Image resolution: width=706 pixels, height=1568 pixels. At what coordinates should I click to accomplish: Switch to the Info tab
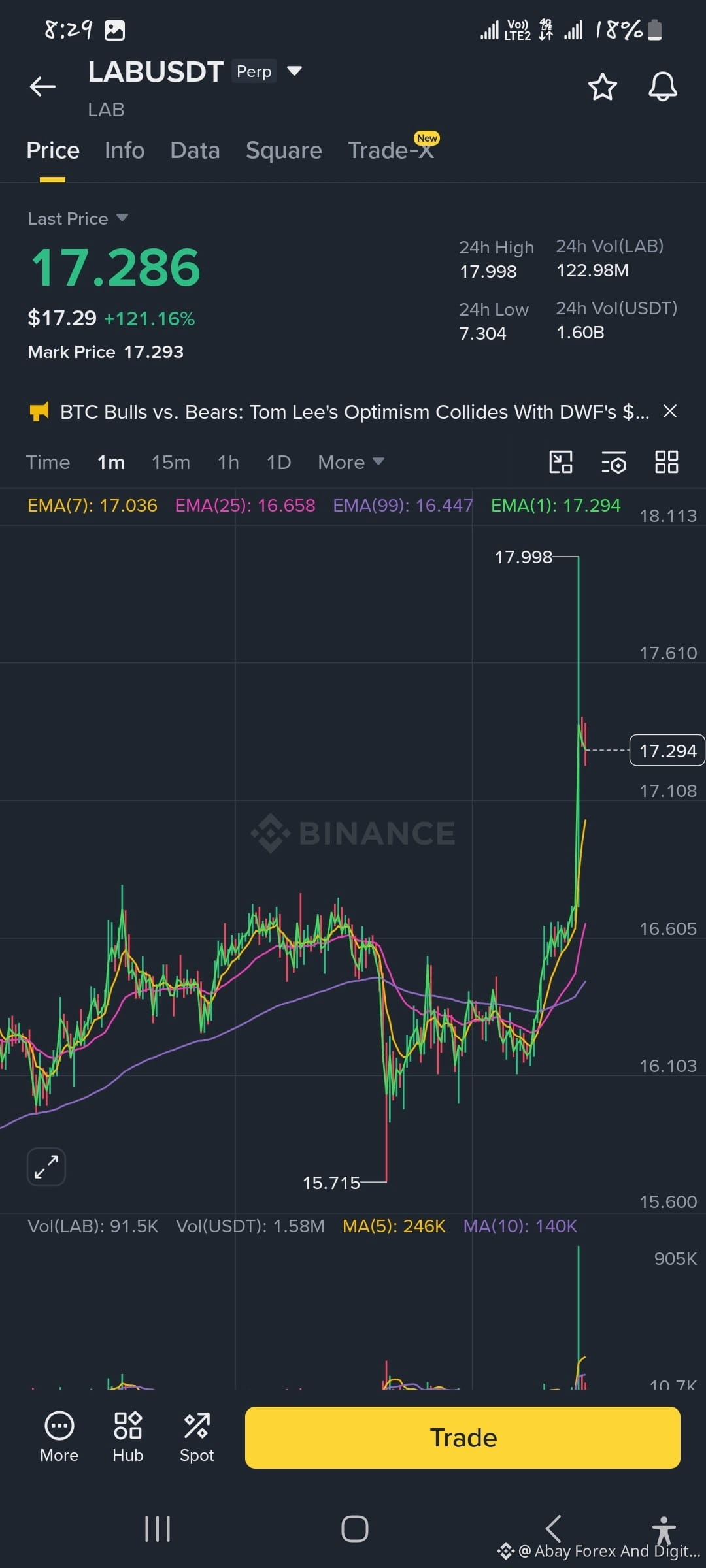(125, 150)
